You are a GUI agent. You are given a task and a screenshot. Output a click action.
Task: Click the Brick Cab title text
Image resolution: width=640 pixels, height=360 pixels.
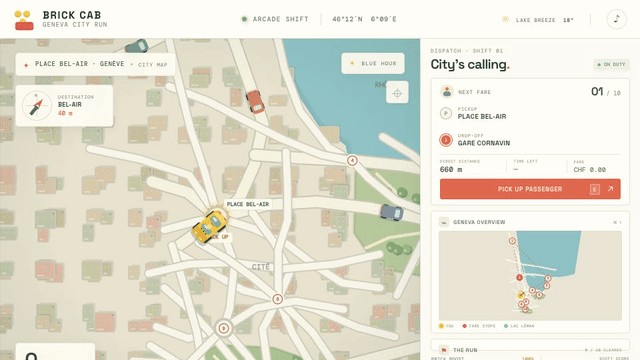click(x=72, y=15)
